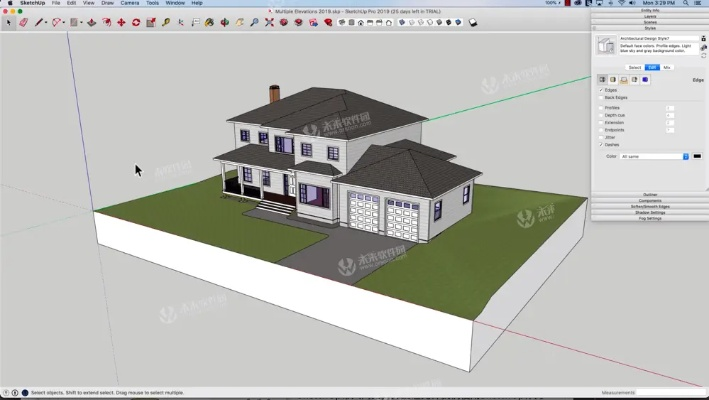Viewport: 709px width, 400px height.
Task: Enable the Profiles checkbox
Action: [601, 107]
